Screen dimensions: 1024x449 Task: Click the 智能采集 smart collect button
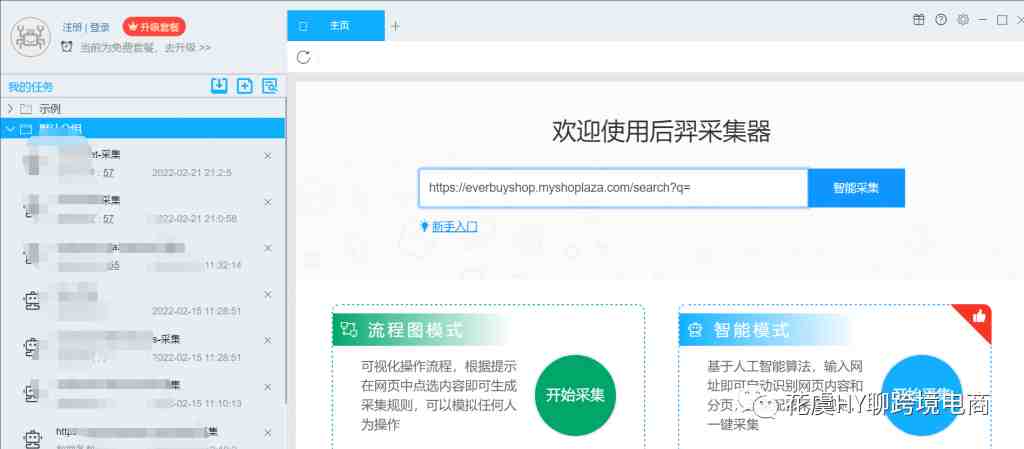856,188
